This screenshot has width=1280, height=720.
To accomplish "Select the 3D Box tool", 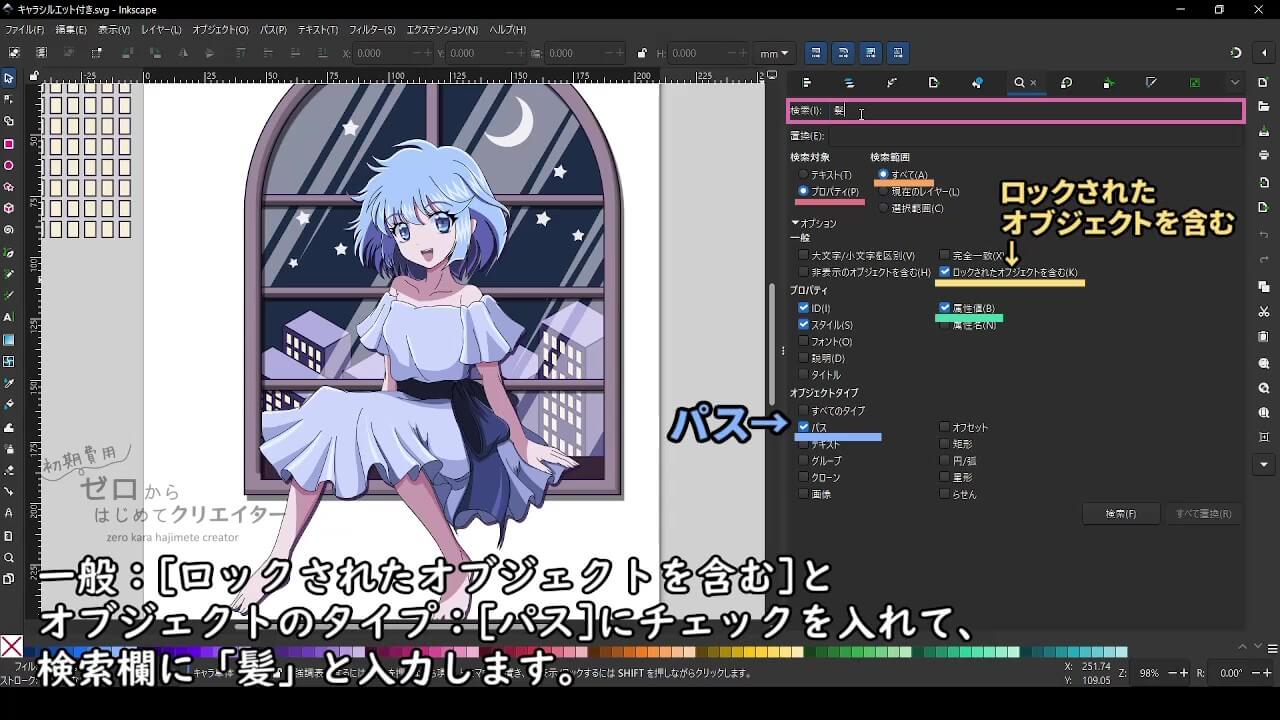I will click(9, 208).
